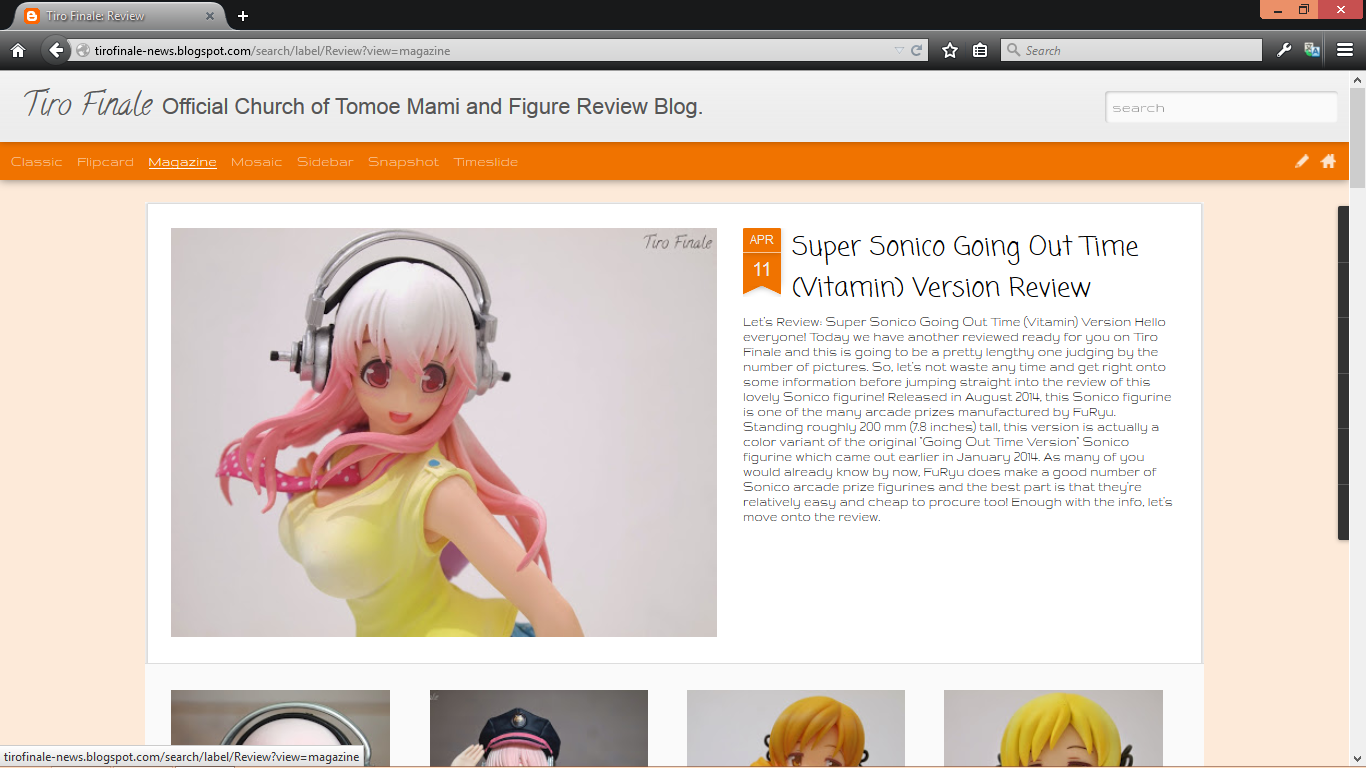This screenshot has width=1366, height=768.
Task: Click the dark gadget dock on right edge
Action: (1344, 373)
